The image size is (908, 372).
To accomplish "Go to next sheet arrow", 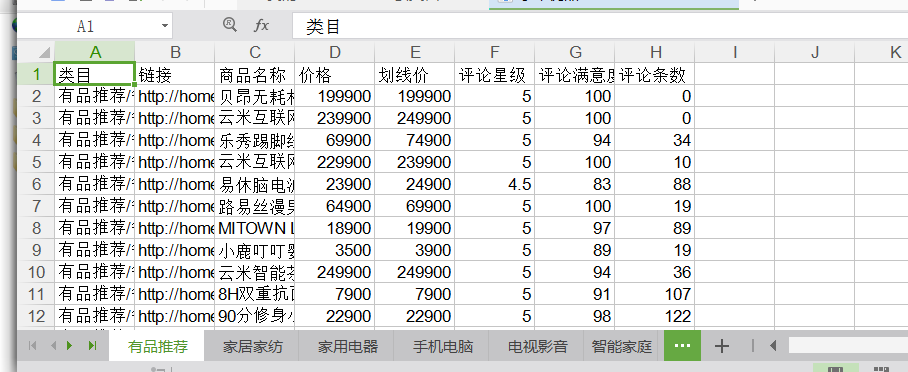I will point(70,346).
